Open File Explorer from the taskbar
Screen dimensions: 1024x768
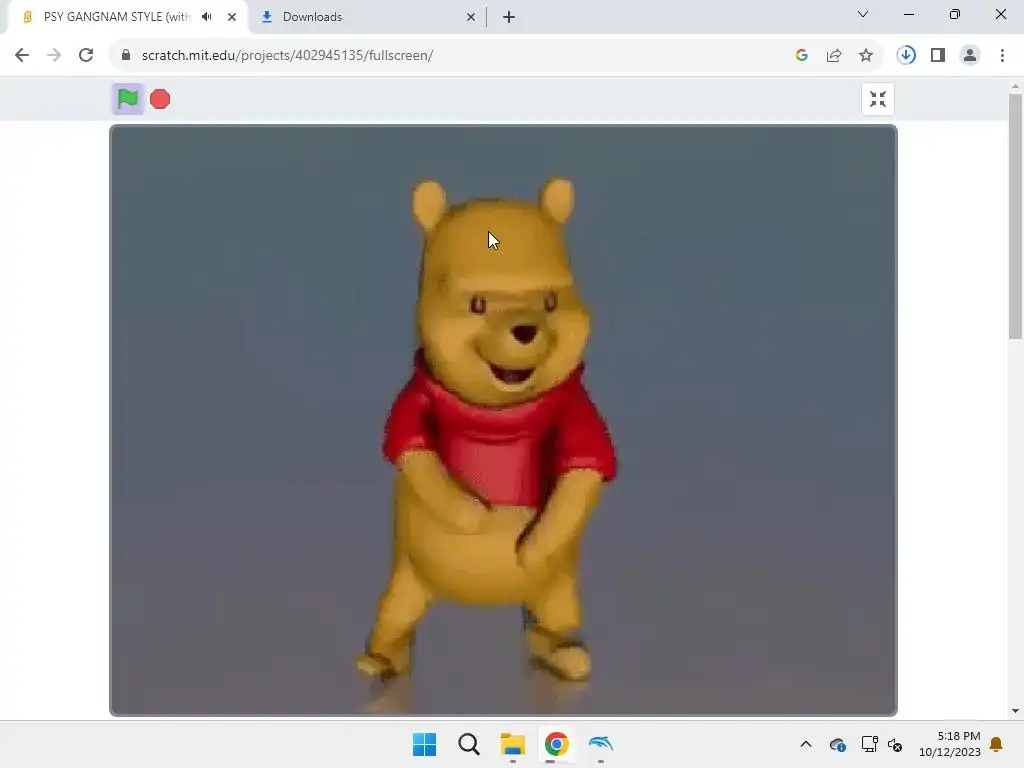click(x=513, y=744)
